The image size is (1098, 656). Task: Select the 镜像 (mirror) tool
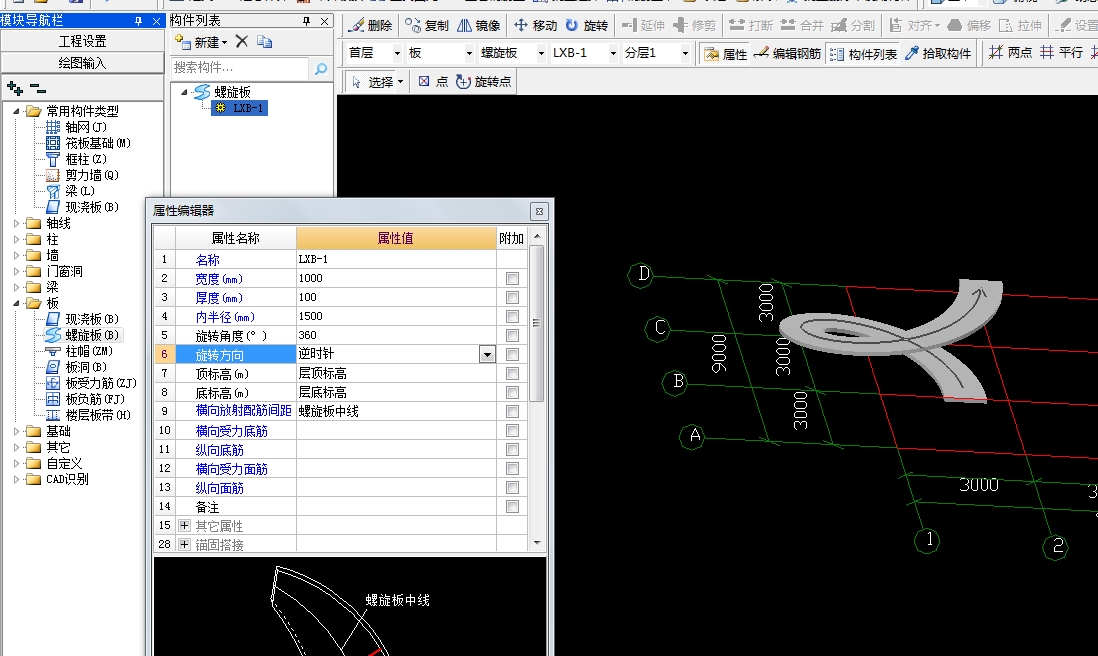(479, 25)
